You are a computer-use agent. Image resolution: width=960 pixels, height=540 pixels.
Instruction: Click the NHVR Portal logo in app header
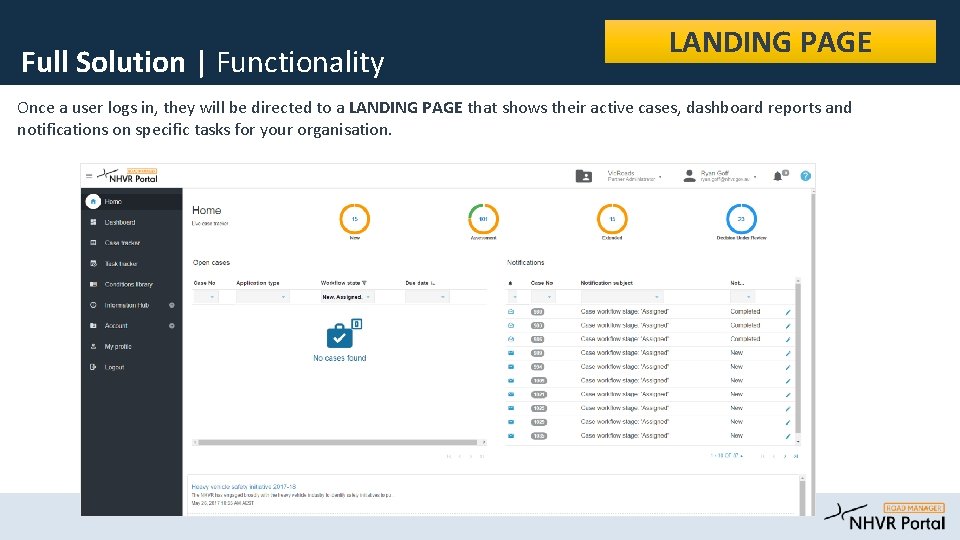coord(128,176)
